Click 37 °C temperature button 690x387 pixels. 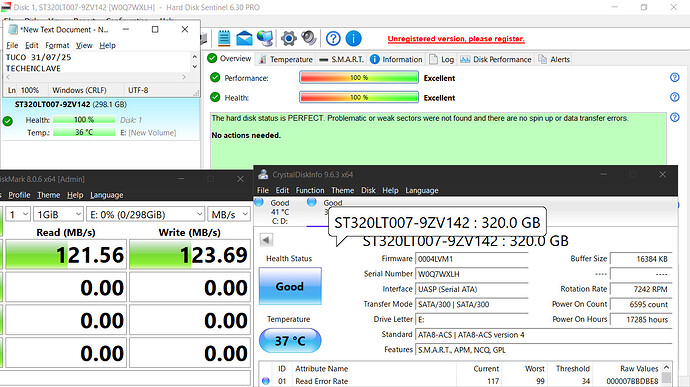pyautogui.click(x=290, y=340)
